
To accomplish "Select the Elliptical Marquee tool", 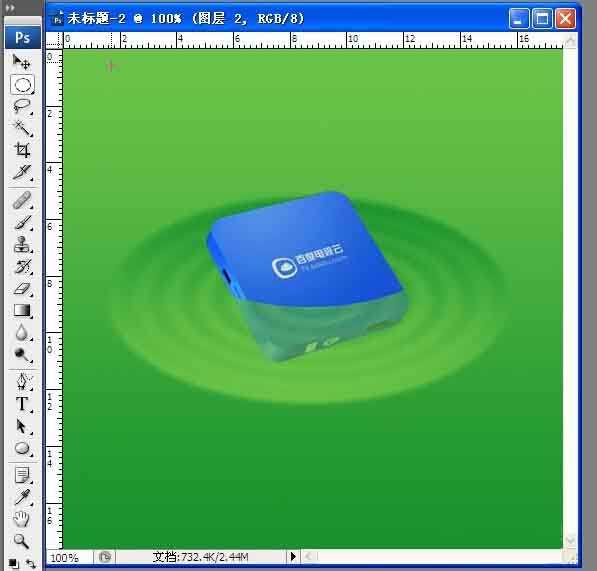I will pos(22,85).
